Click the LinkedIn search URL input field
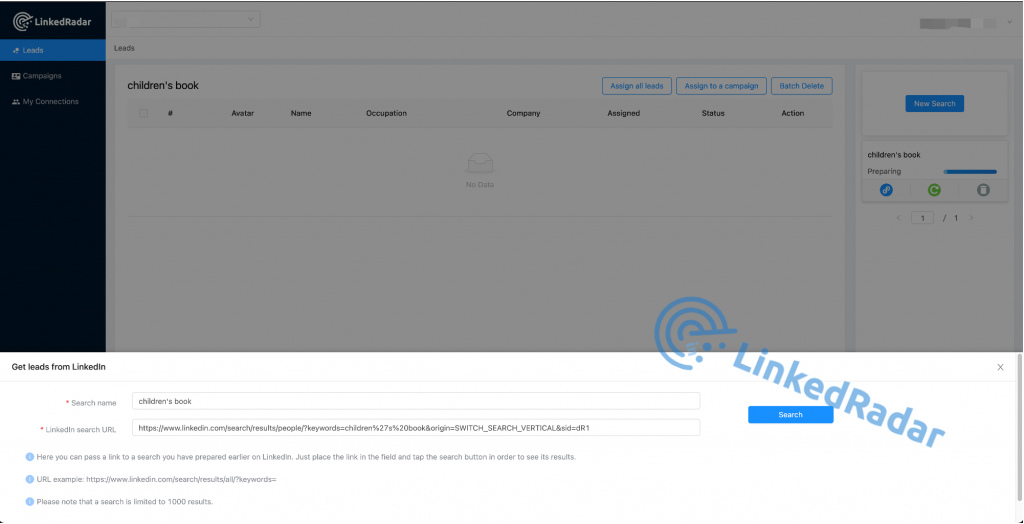 [416, 427]
